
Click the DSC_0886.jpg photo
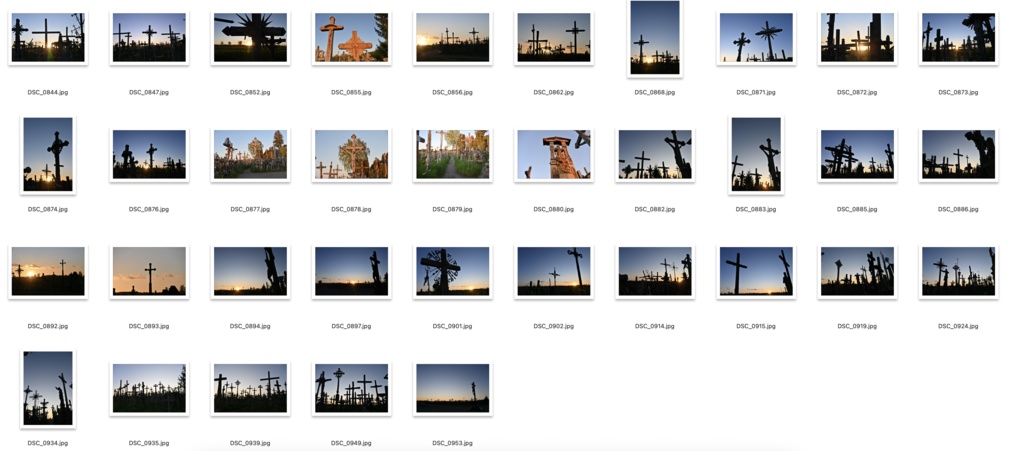coord(959,155)
